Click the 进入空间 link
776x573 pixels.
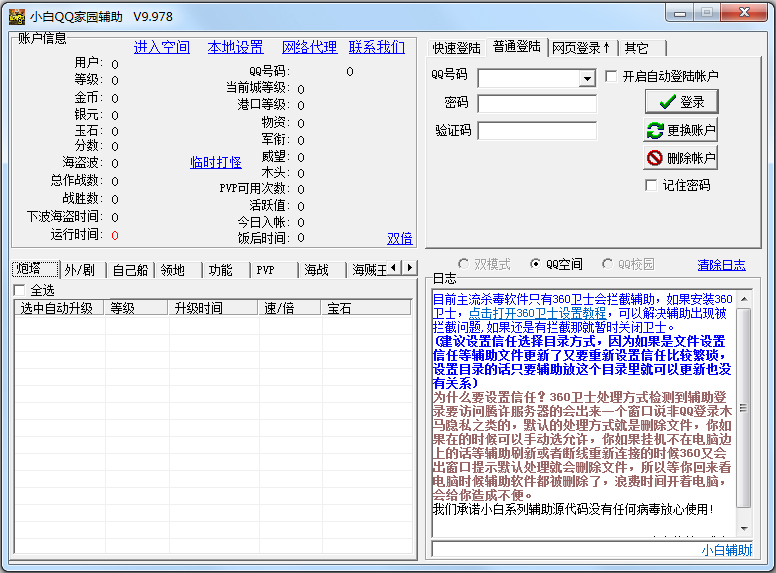pos(161,47)
